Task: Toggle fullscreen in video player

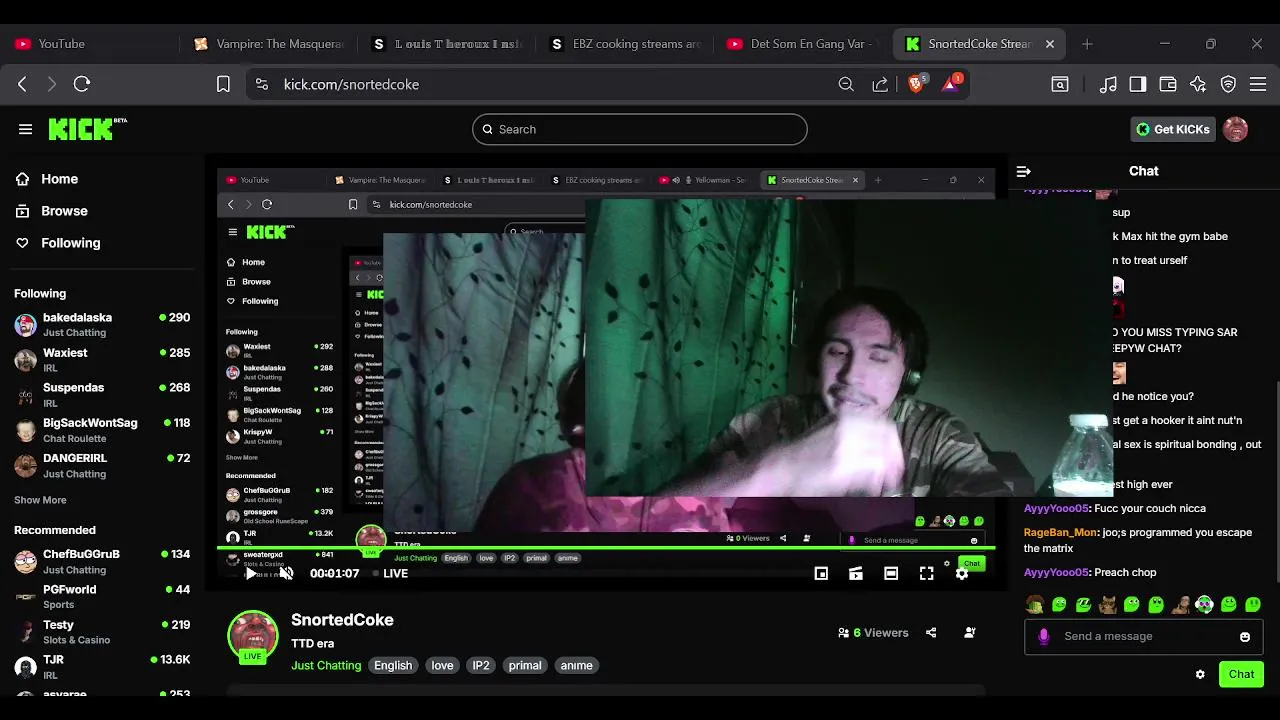Action: pos(927,573)
